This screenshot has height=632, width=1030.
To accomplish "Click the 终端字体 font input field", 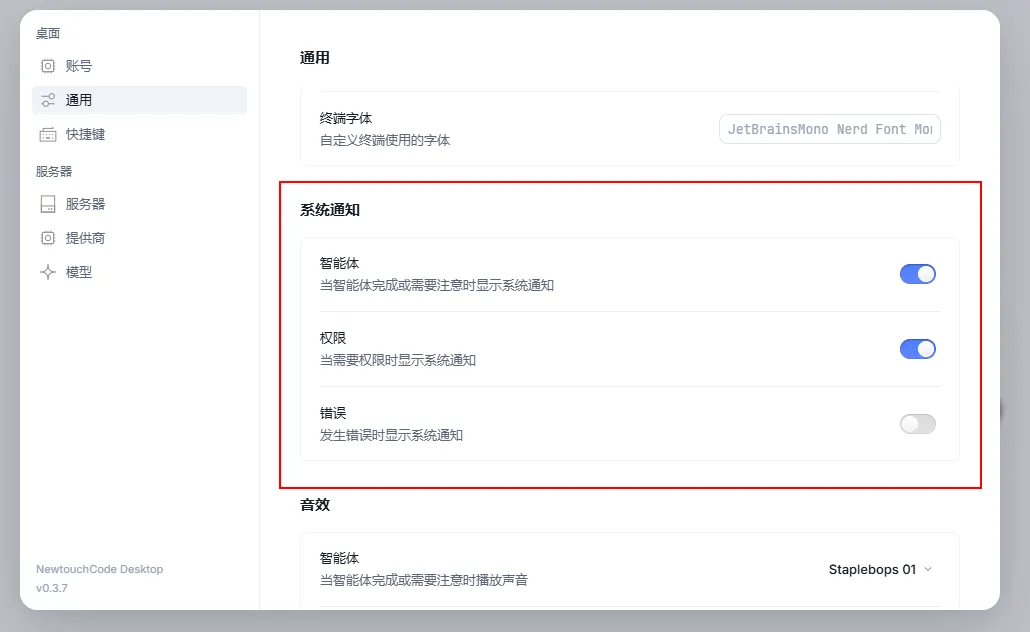I will click(830, 129).
